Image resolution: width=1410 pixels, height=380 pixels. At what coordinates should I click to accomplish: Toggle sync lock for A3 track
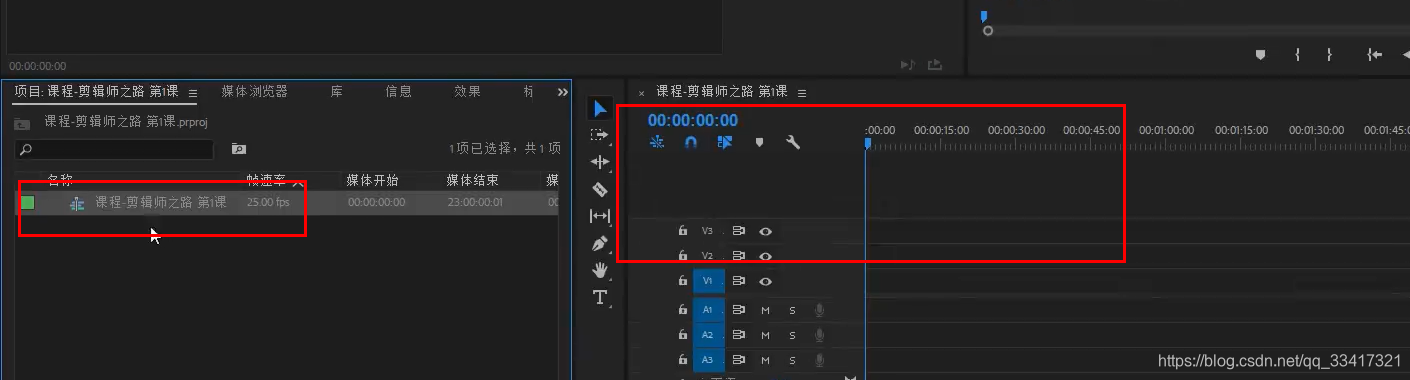pos(739,360)
